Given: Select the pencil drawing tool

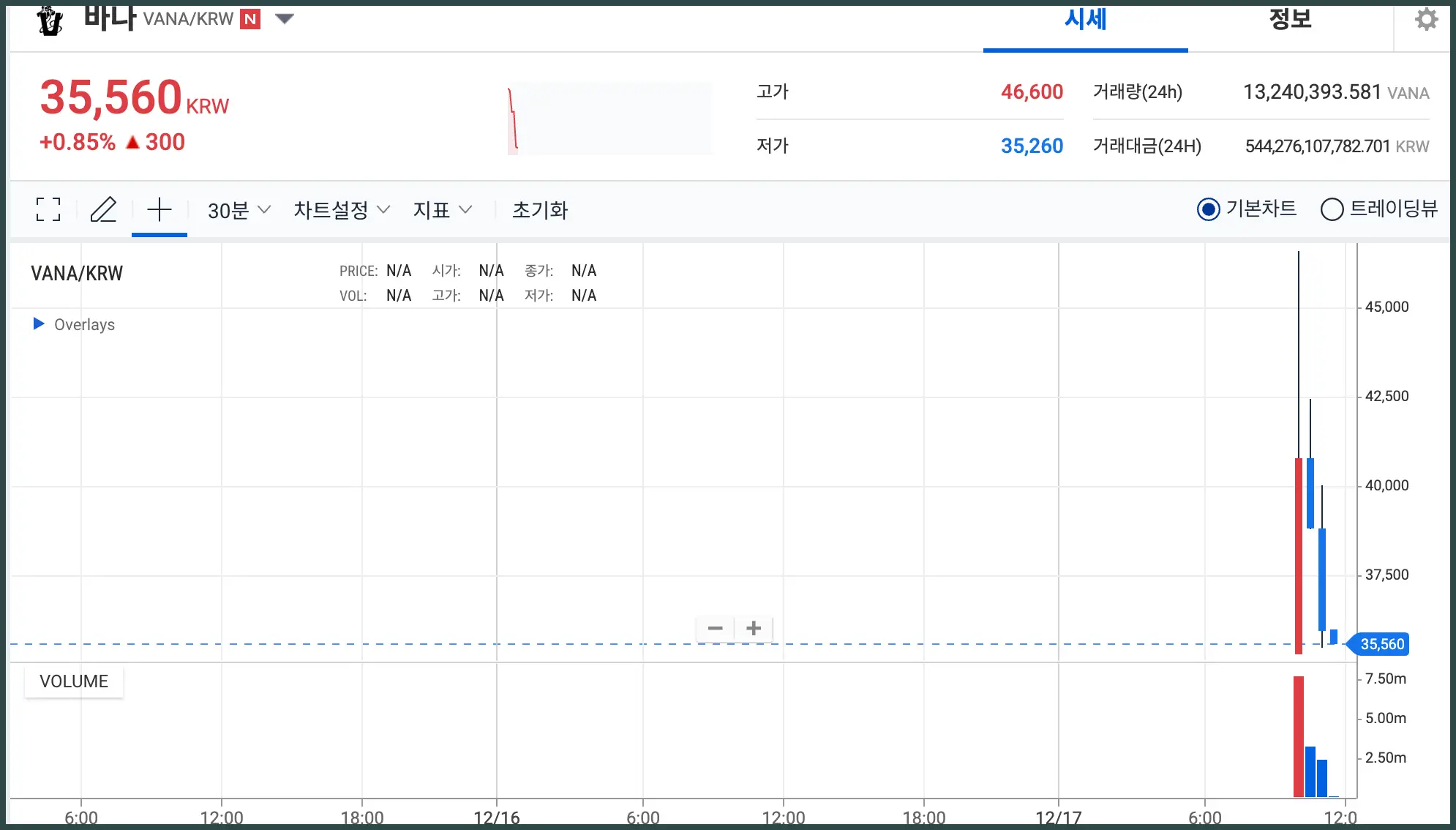Looking at the screenshot, I should (x=103, y=210).
